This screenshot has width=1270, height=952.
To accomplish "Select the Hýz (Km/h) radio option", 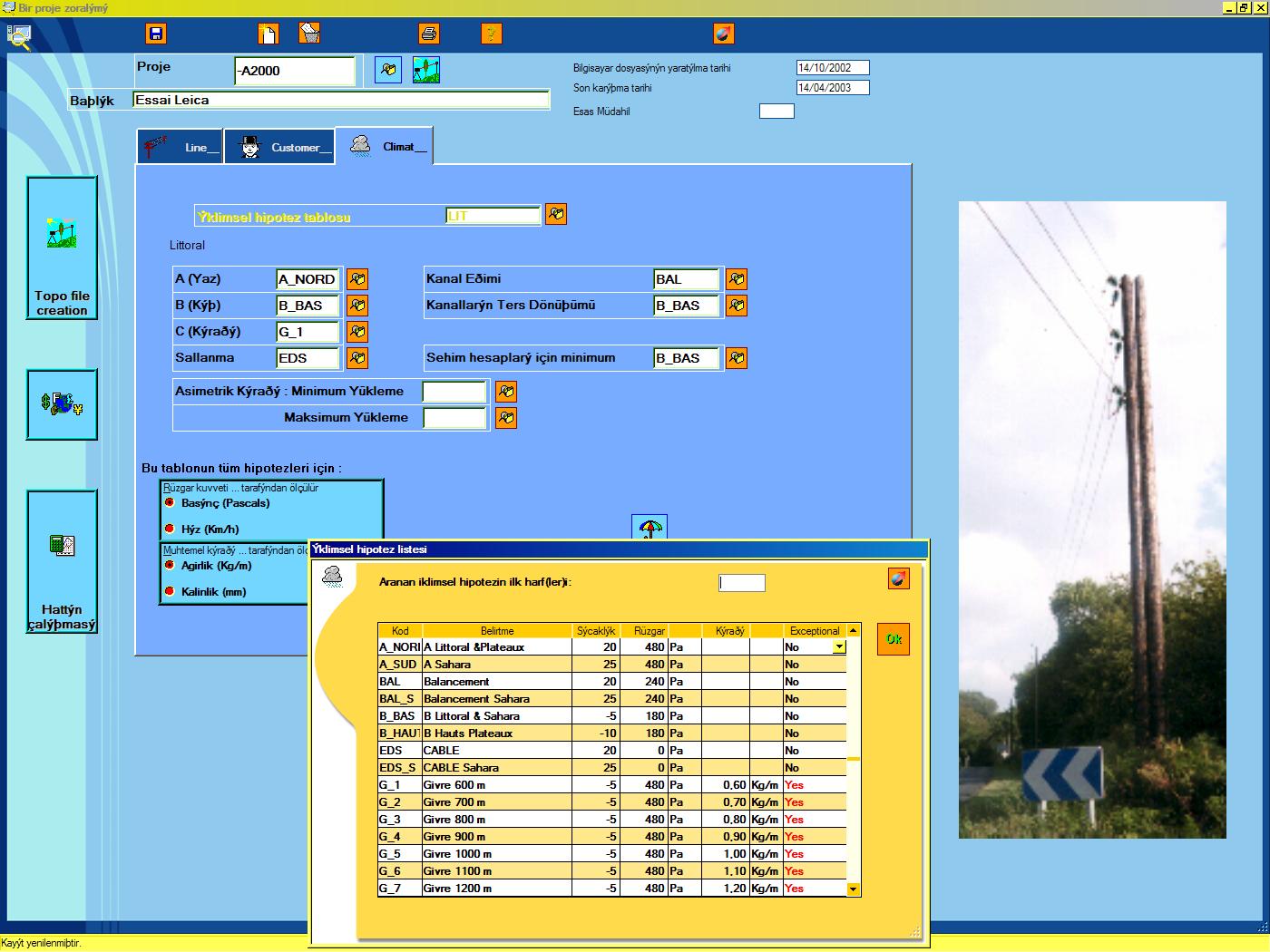I will [x=170, y=529].
